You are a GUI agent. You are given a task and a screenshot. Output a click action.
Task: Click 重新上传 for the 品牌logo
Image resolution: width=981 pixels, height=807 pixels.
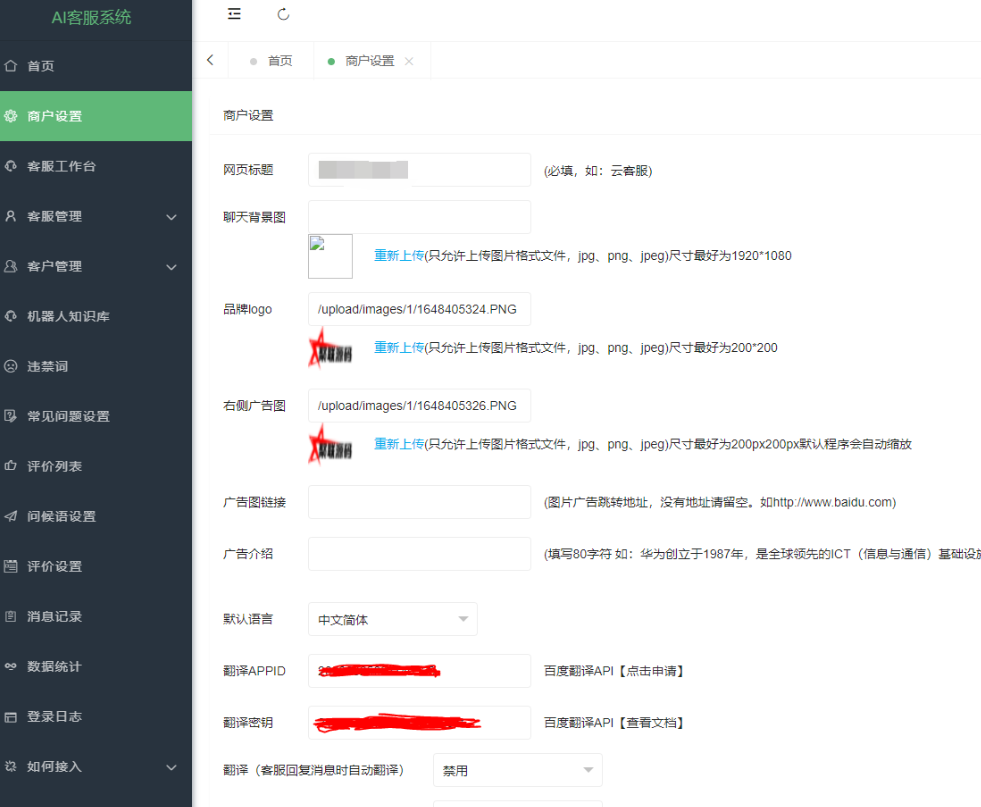click(399, 348)
